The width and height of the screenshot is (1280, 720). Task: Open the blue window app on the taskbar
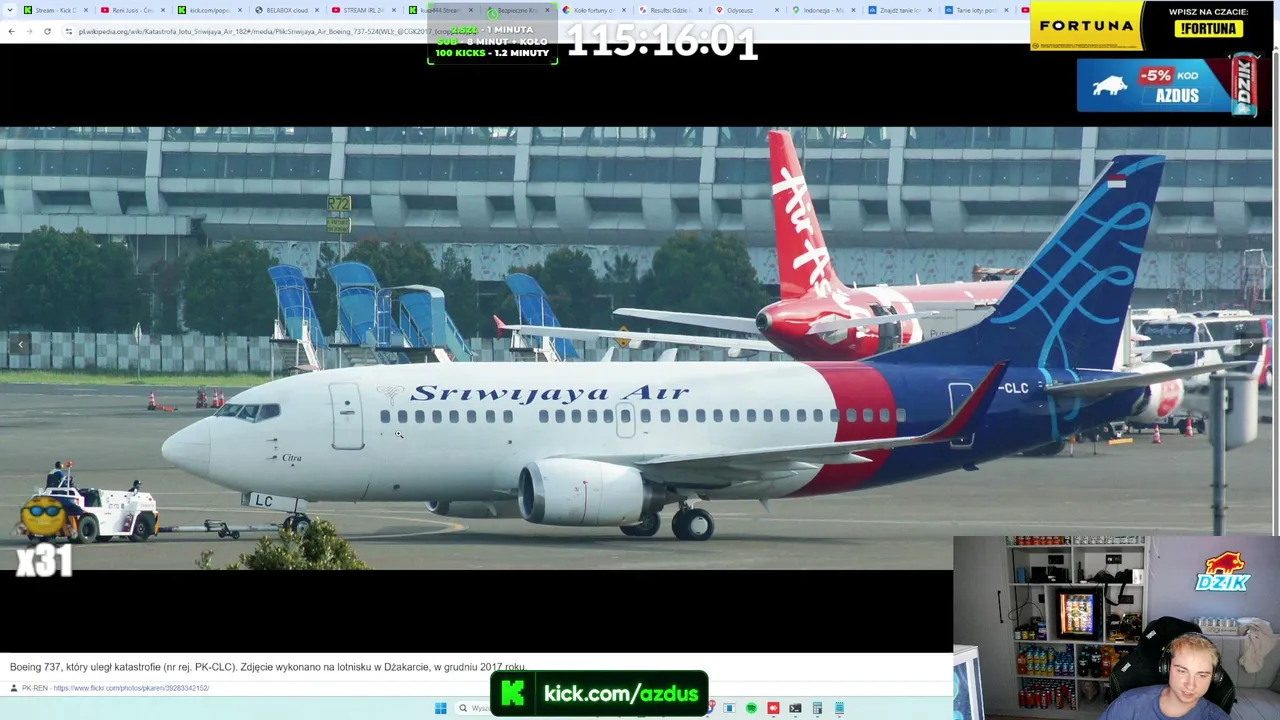point(729,708)
